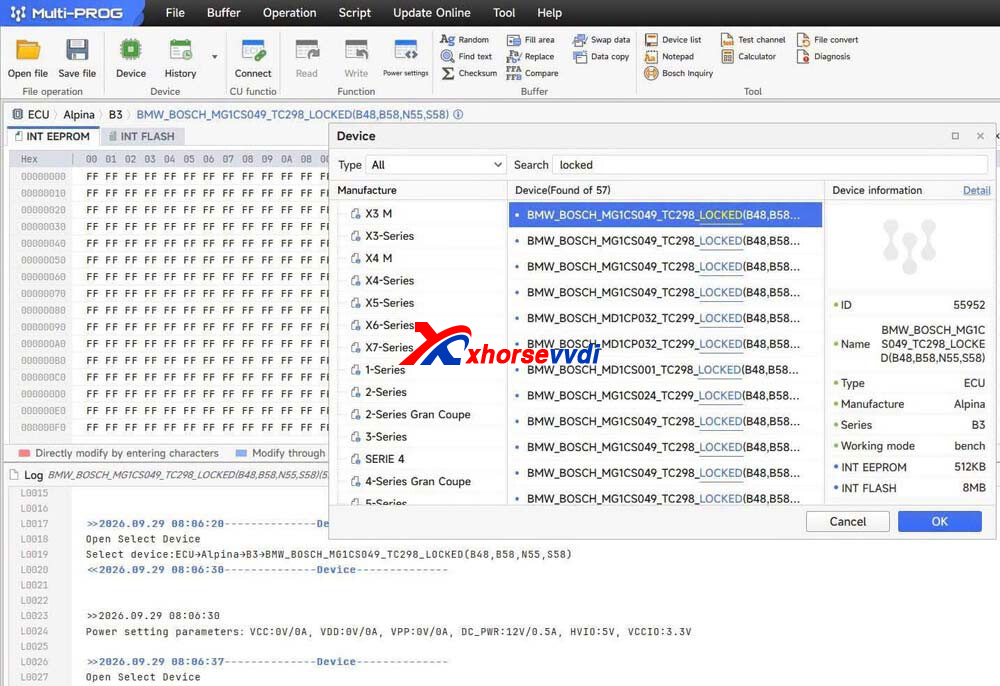1000x686 pixels.
Task: Cancel the Device dialog
Action: pyautogui.click(x=848, y=522)
